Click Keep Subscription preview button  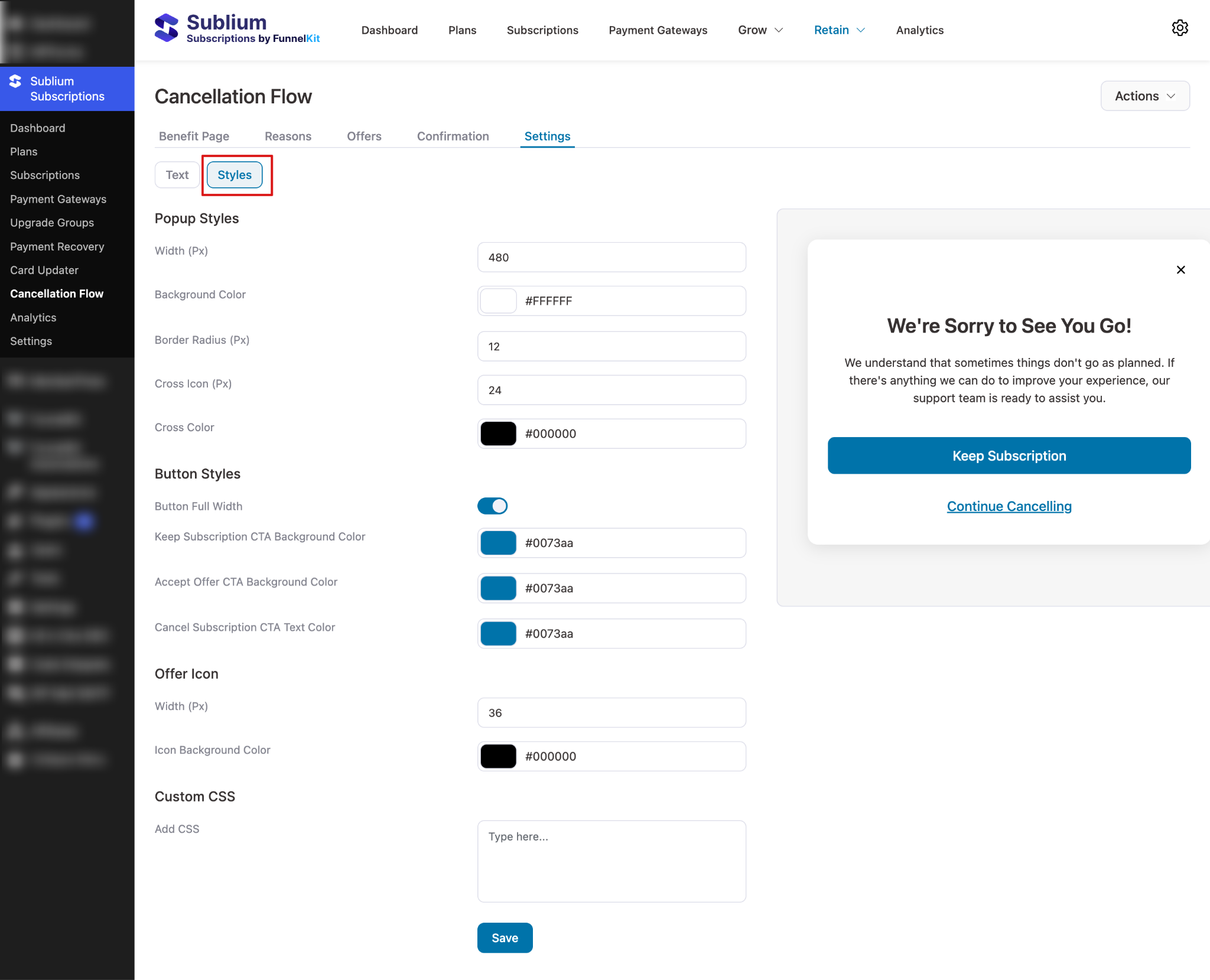point(1009,455)
